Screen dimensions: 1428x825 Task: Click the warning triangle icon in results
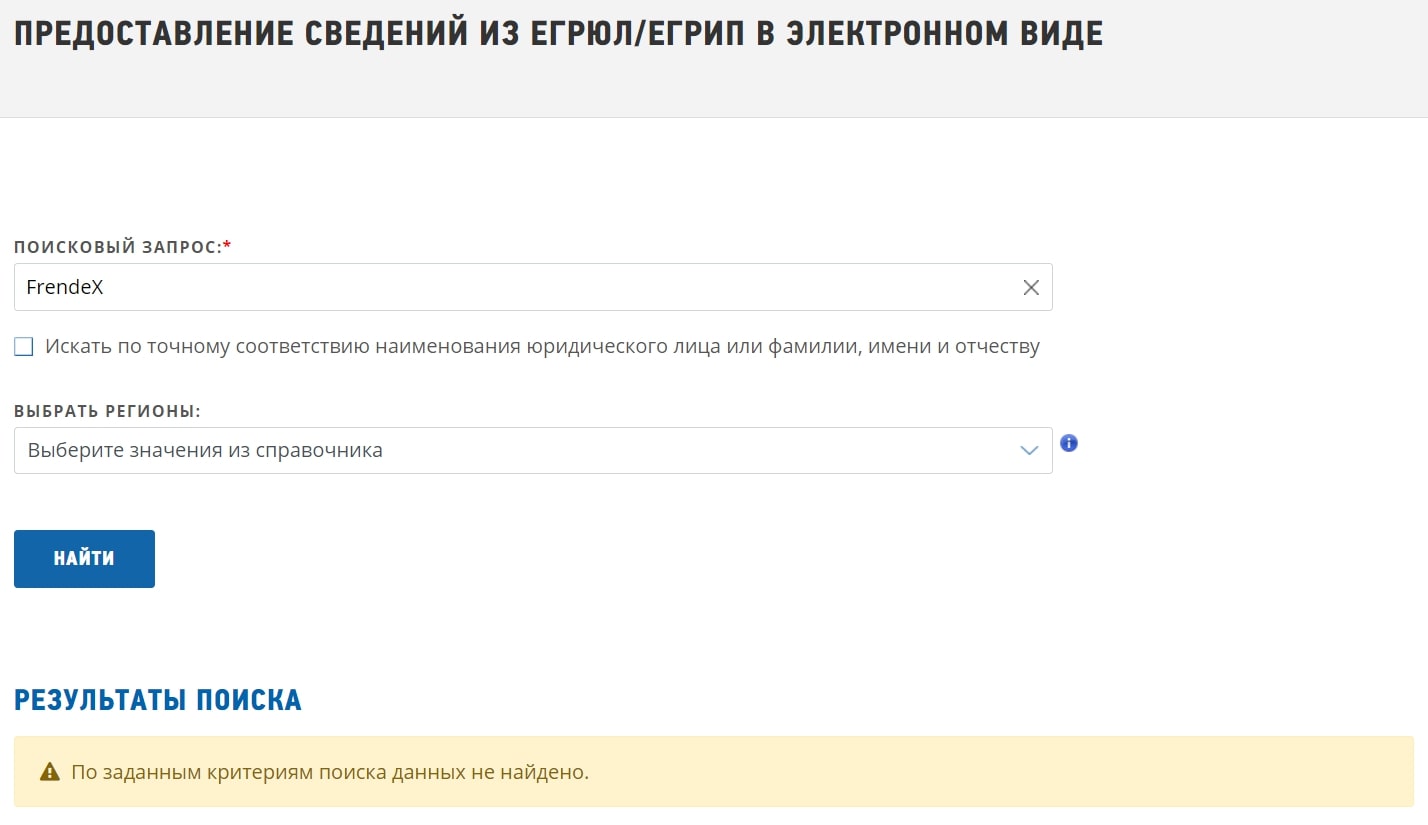click(x=49, y=773)
